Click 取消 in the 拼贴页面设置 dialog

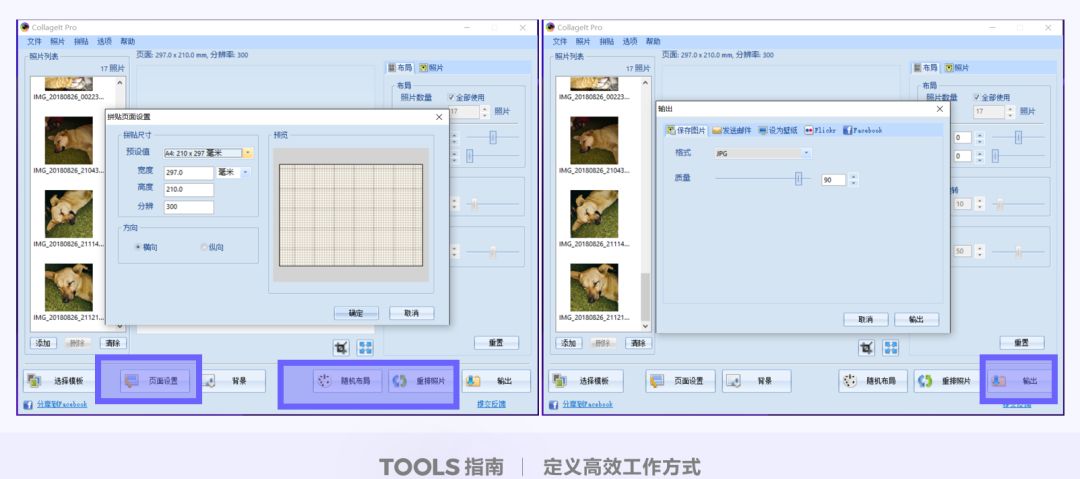pyautogui.click(x=412, y=313)
